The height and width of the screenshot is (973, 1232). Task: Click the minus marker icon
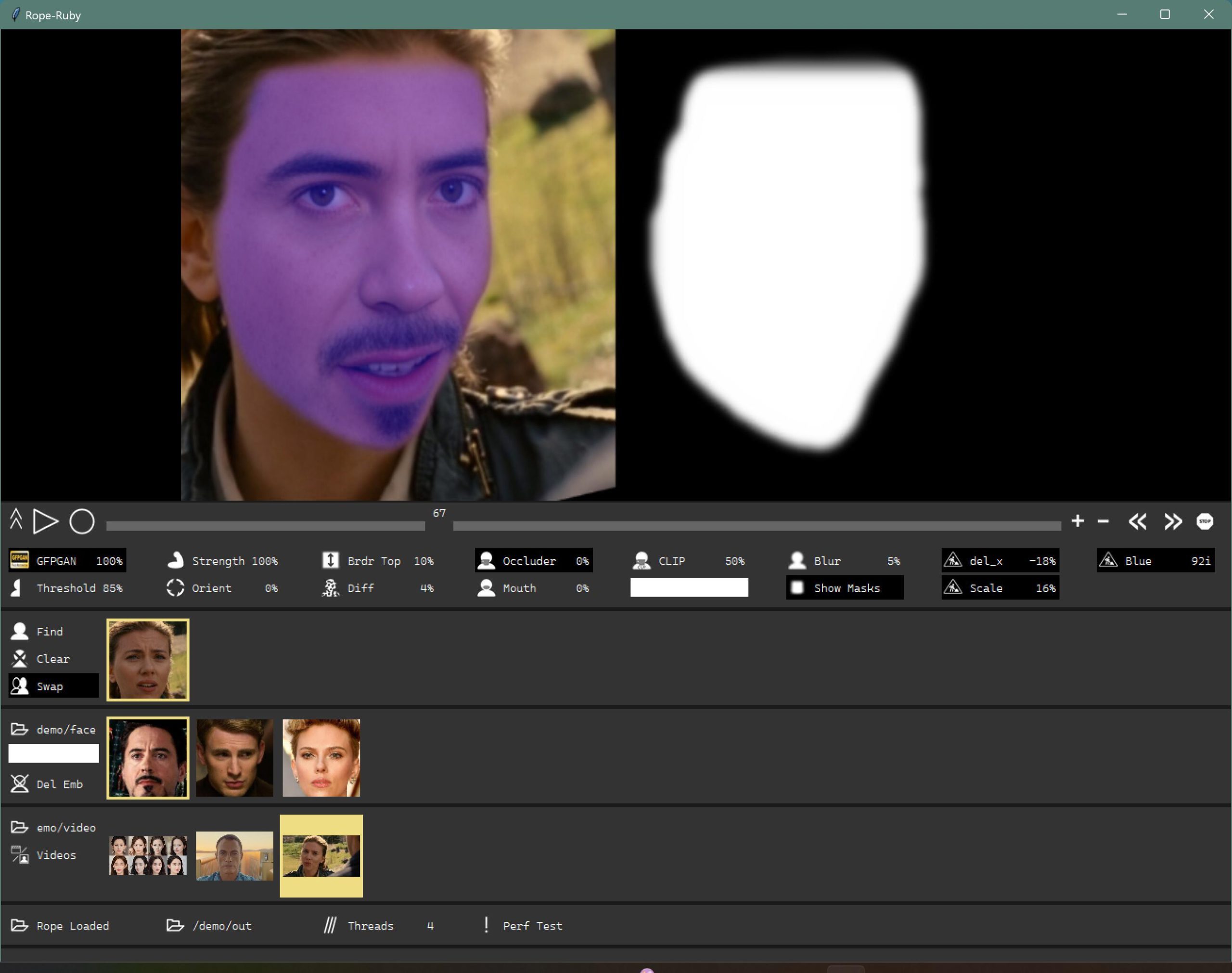(x=1104, y=521)
